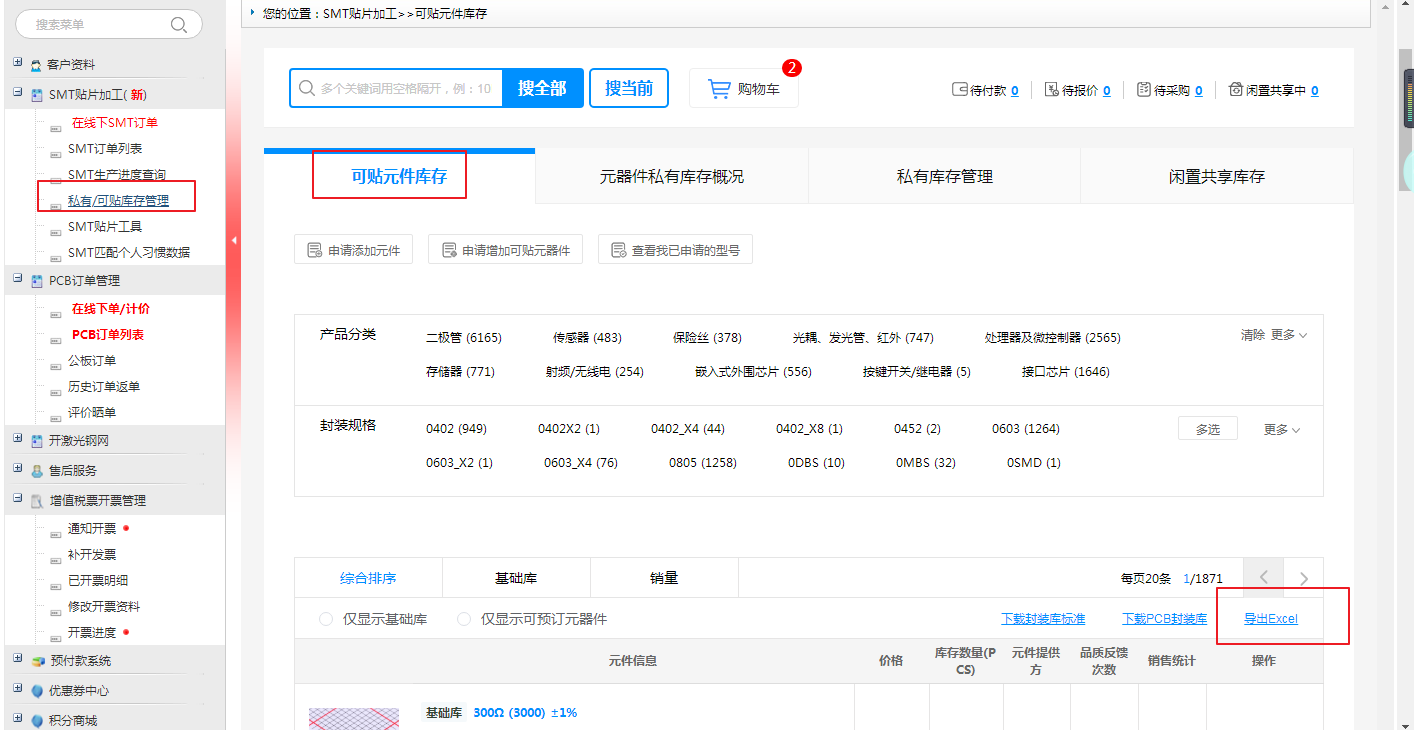Click the vertical scrollbar on the right
Screen dimensions: 1414x730
(x=1405, y=400)
